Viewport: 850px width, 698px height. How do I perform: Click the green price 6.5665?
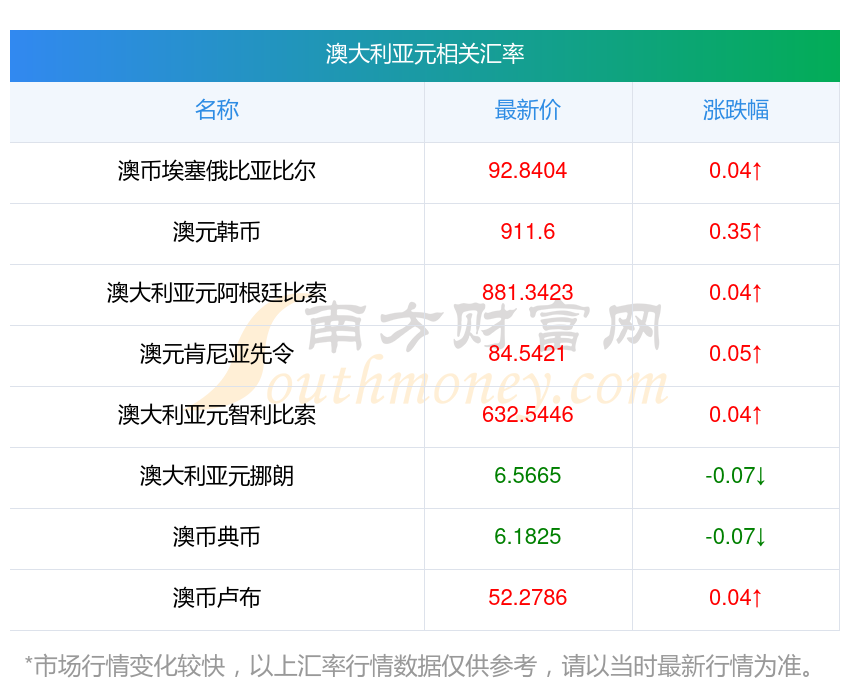click(527, 476)
